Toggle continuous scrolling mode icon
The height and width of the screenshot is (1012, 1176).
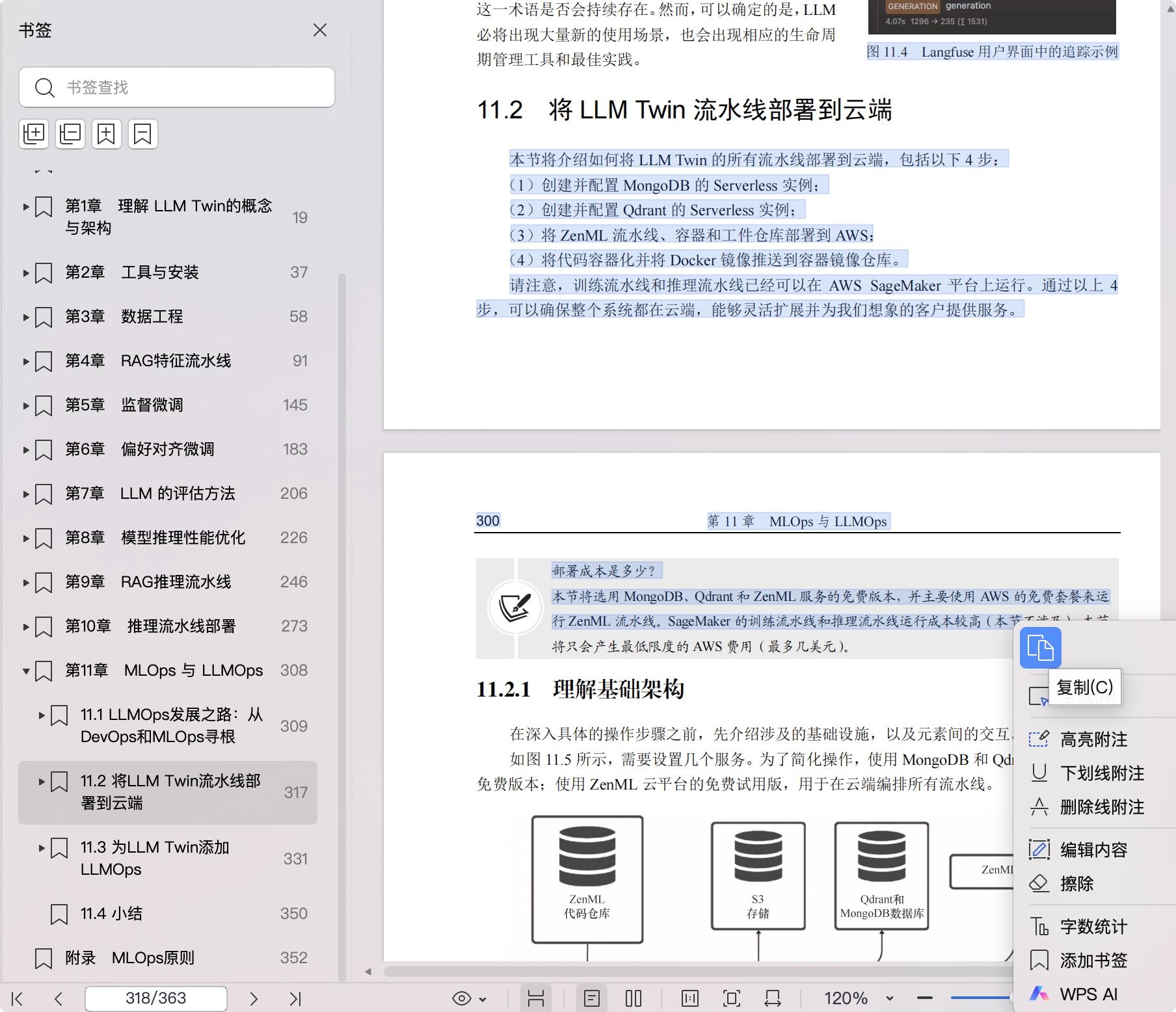tap(536, 998)
